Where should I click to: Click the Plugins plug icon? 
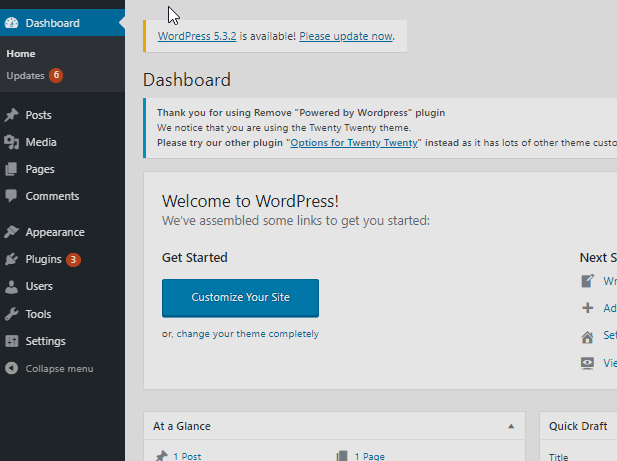(x=11, y=259)
